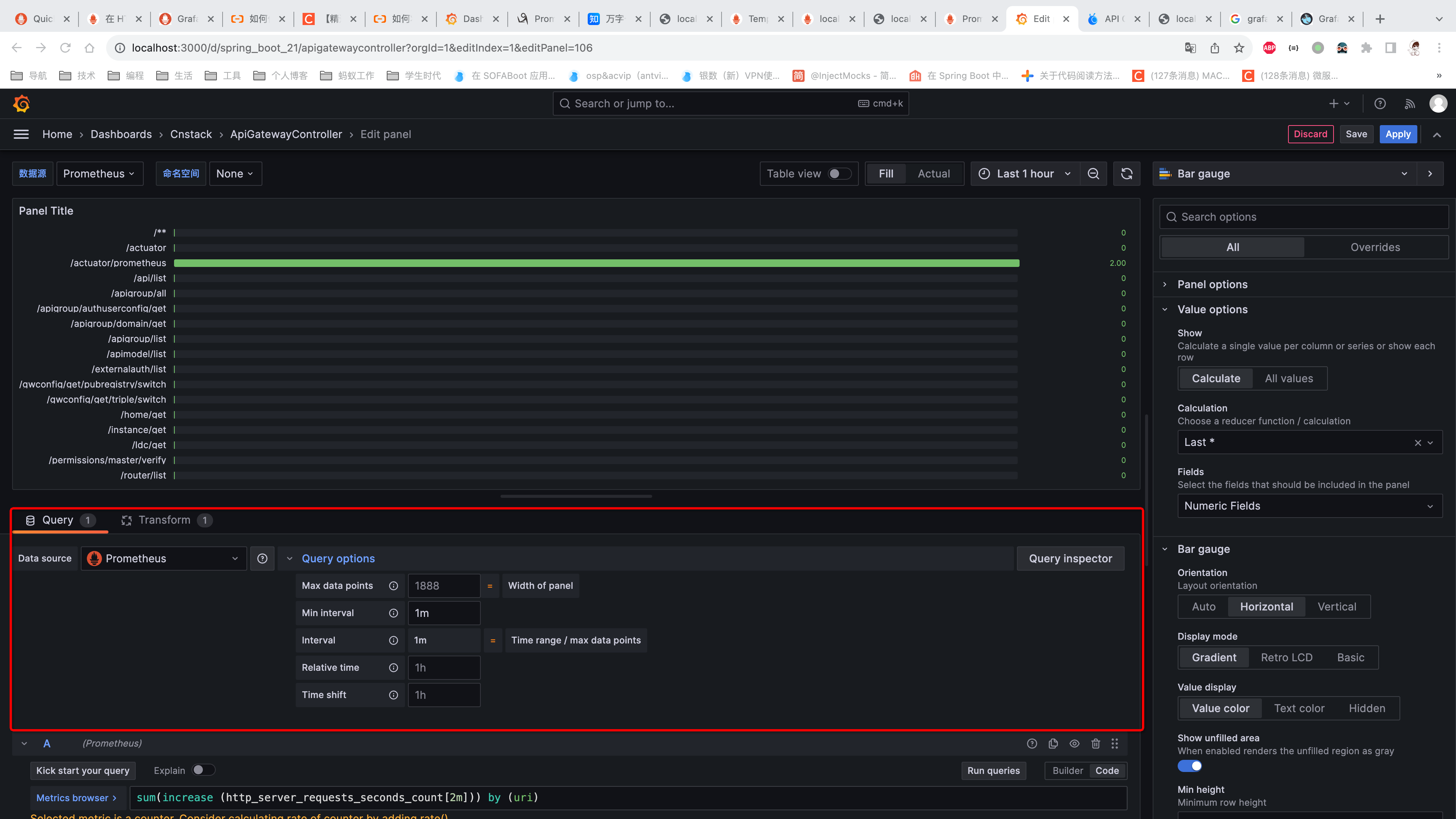Click the zoom out time range icon
This screenshot has width=1456, height=819.
tap(1093, 174)
